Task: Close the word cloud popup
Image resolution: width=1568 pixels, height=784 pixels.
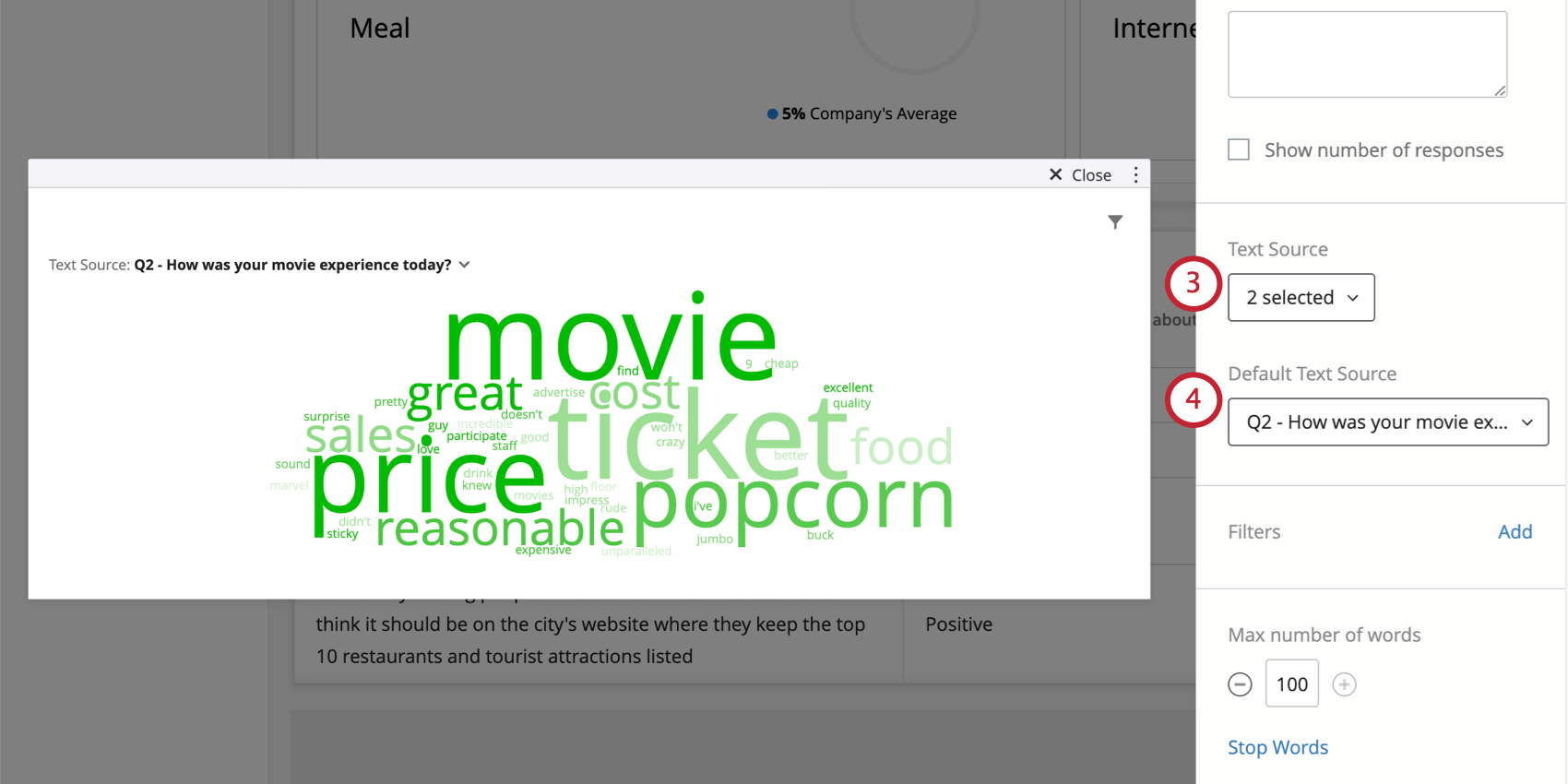Action: tap(1080, 175)
